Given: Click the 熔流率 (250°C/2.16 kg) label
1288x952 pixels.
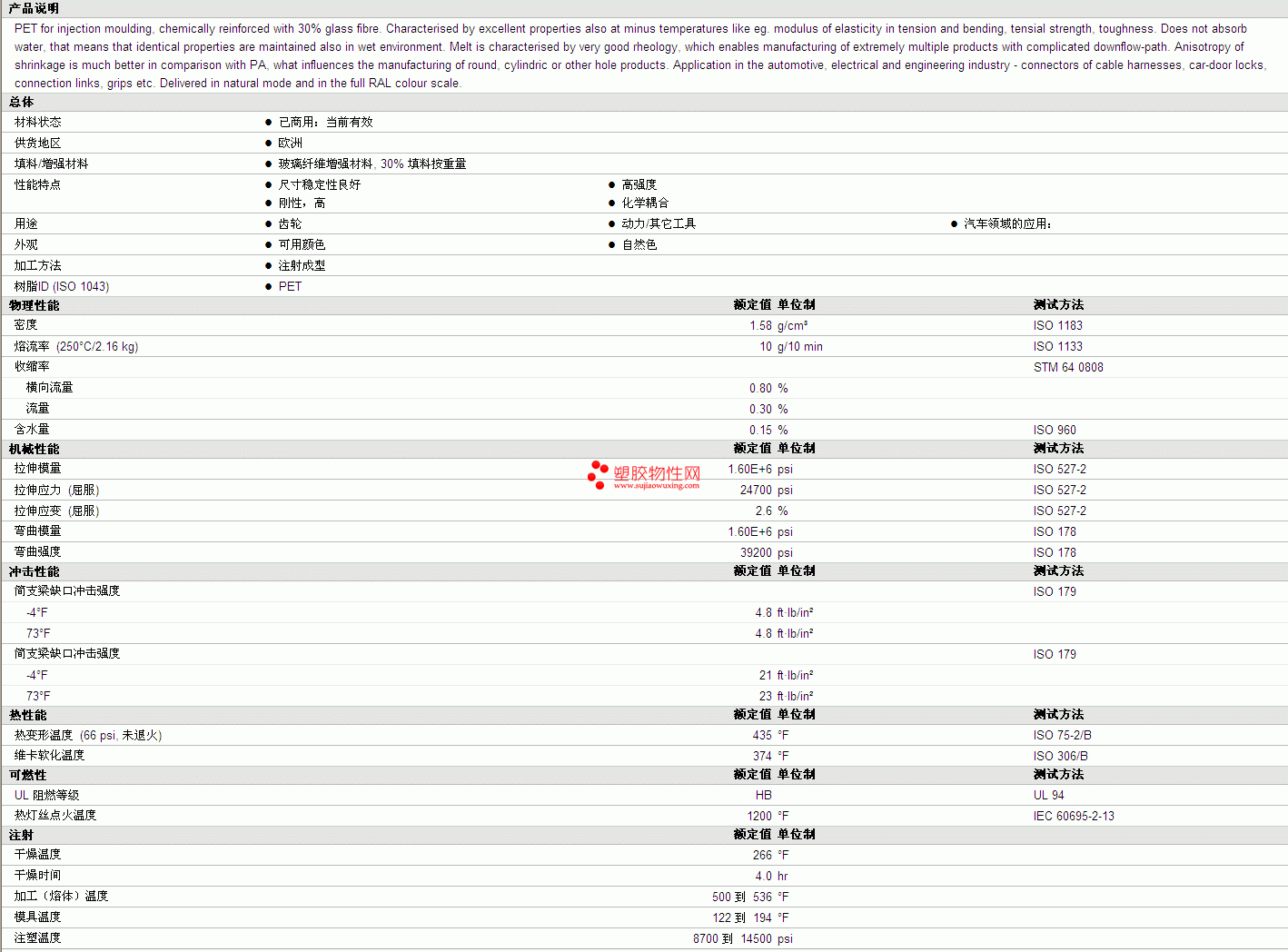Looking at the screenshot, I should click(x=76, y=346).
